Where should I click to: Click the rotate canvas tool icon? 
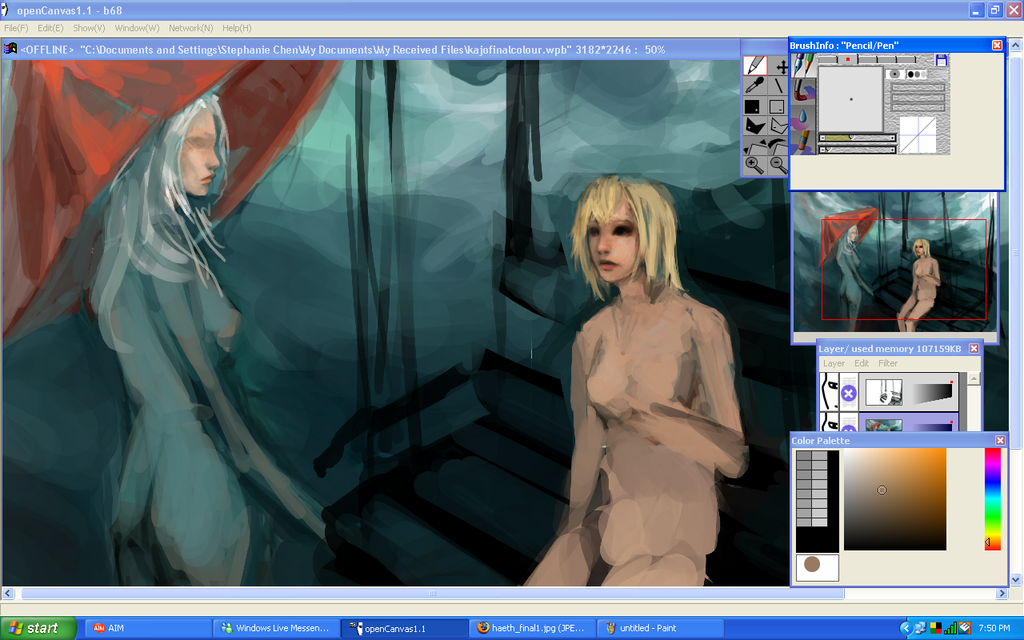[x=778, y=145]
